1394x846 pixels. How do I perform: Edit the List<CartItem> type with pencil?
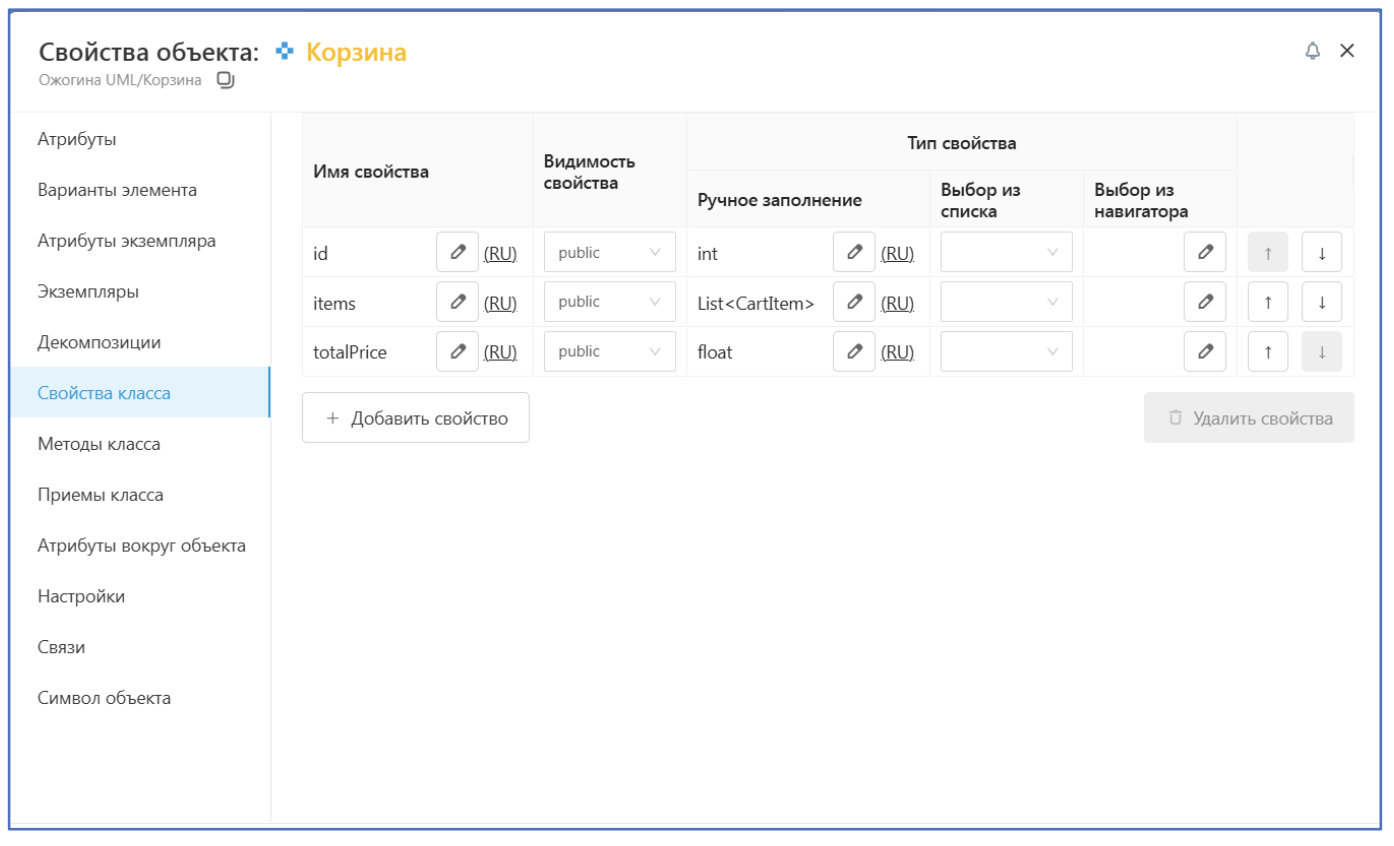pos(854,302)
